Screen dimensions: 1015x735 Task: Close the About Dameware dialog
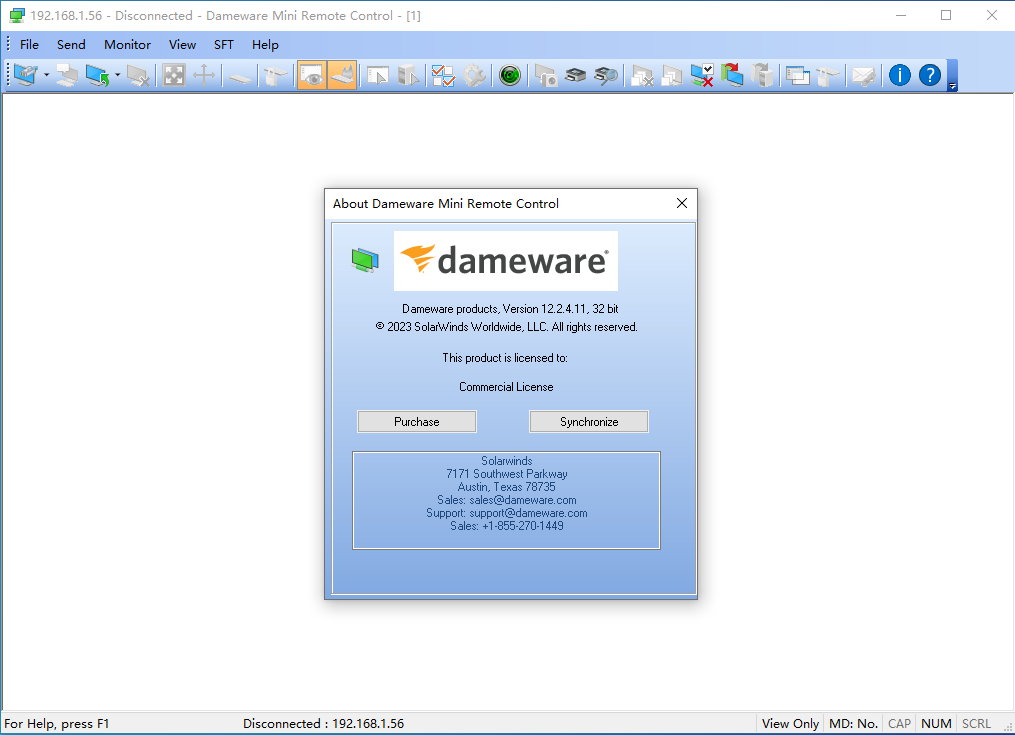coord(682,203)
